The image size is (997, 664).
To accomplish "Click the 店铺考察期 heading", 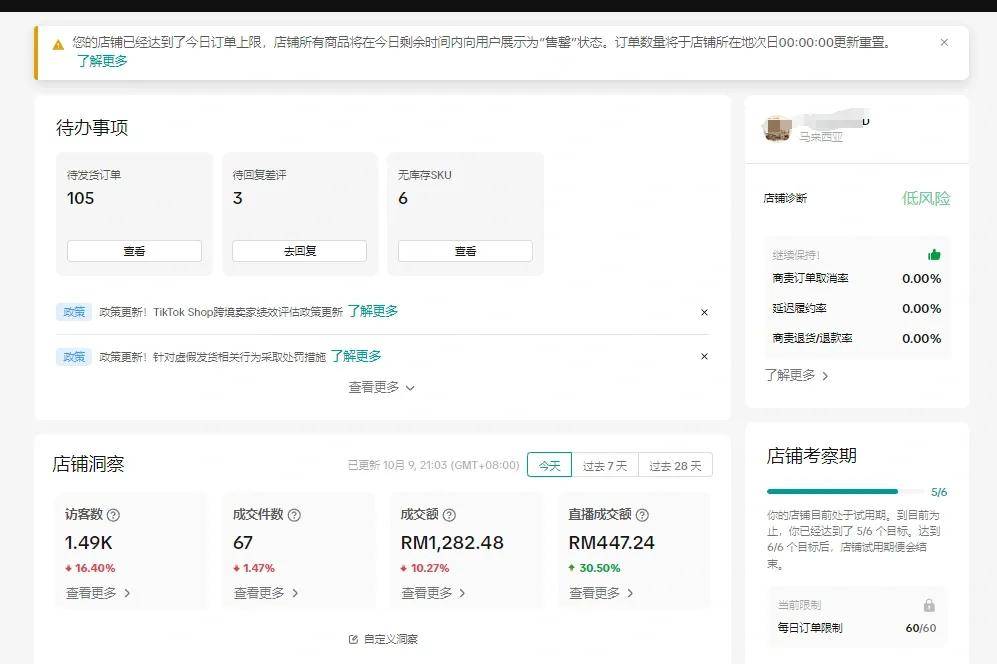I will (811, 456).
